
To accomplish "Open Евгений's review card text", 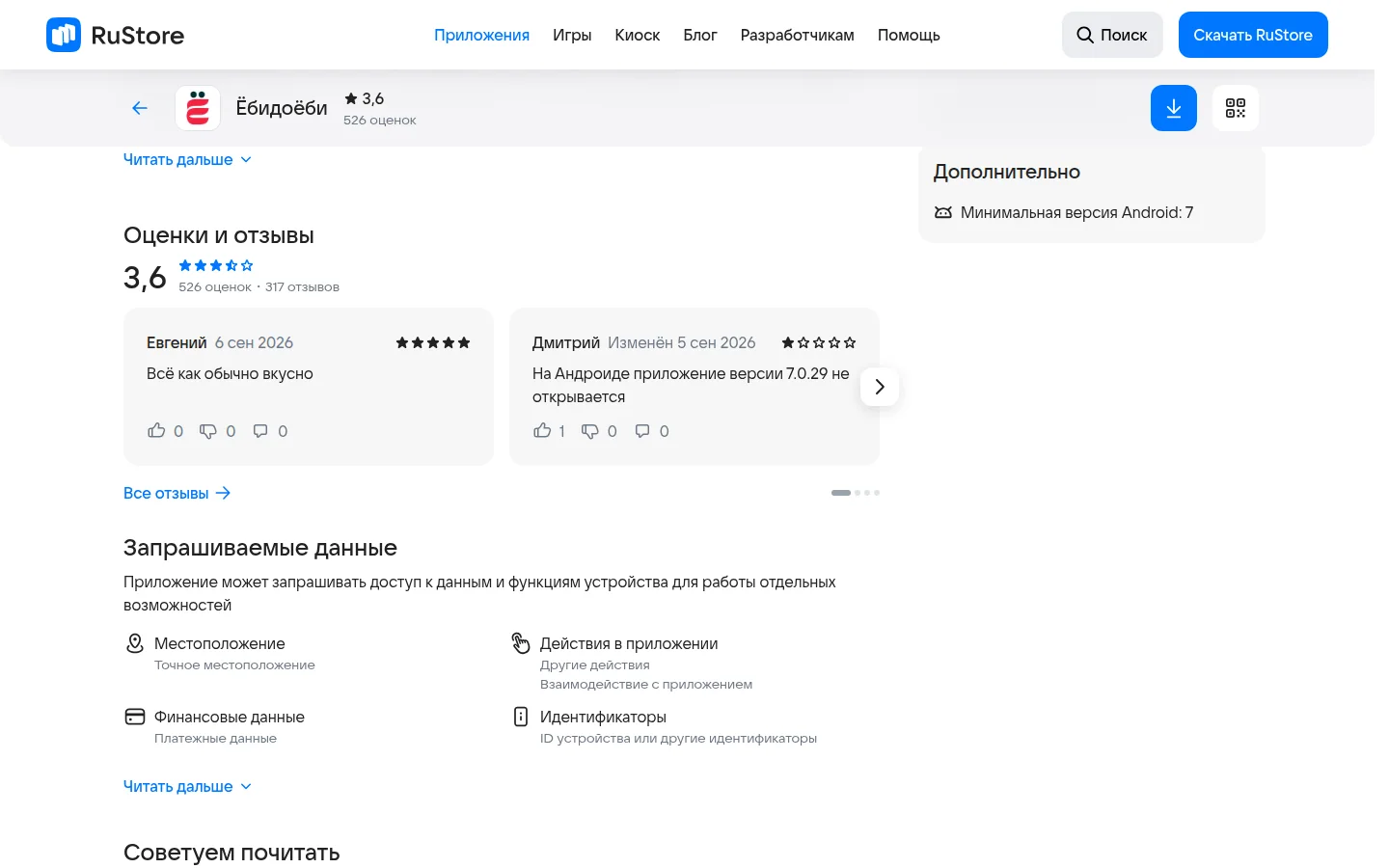I will (x=230, y=373).
